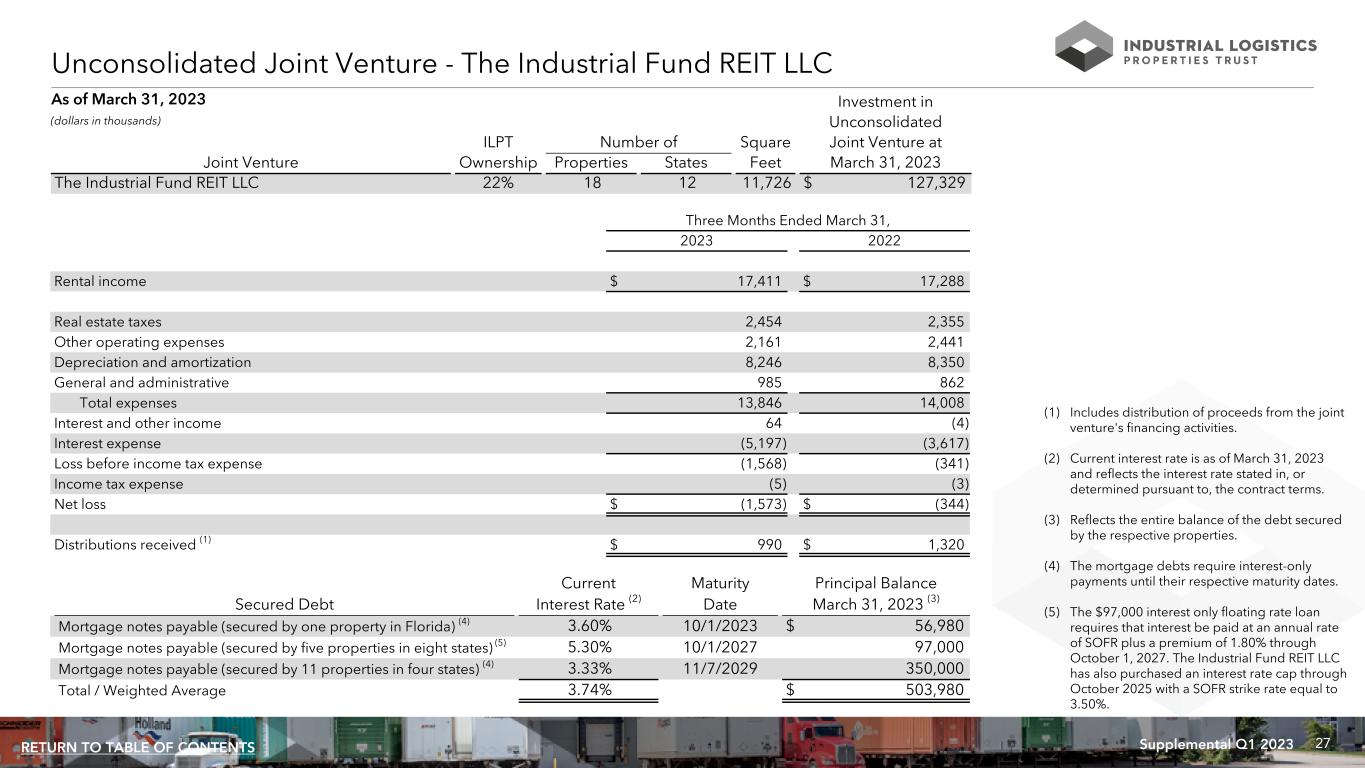Select the Net loss row label
Viewport: 1365px width, 768px height.
pyautogui.click(x=80, y=505)
